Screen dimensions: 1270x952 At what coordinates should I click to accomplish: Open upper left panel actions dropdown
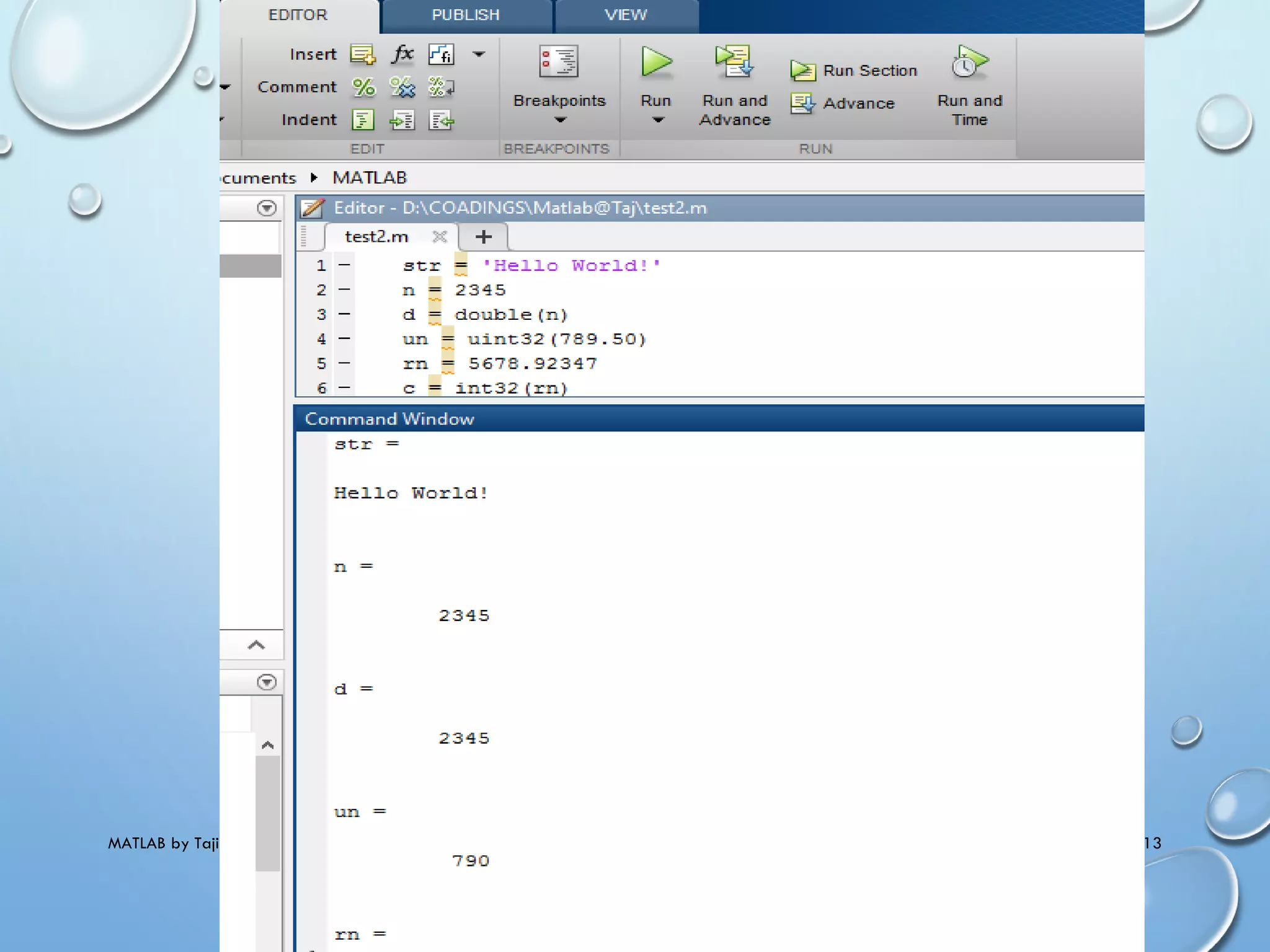coord(267,208)
